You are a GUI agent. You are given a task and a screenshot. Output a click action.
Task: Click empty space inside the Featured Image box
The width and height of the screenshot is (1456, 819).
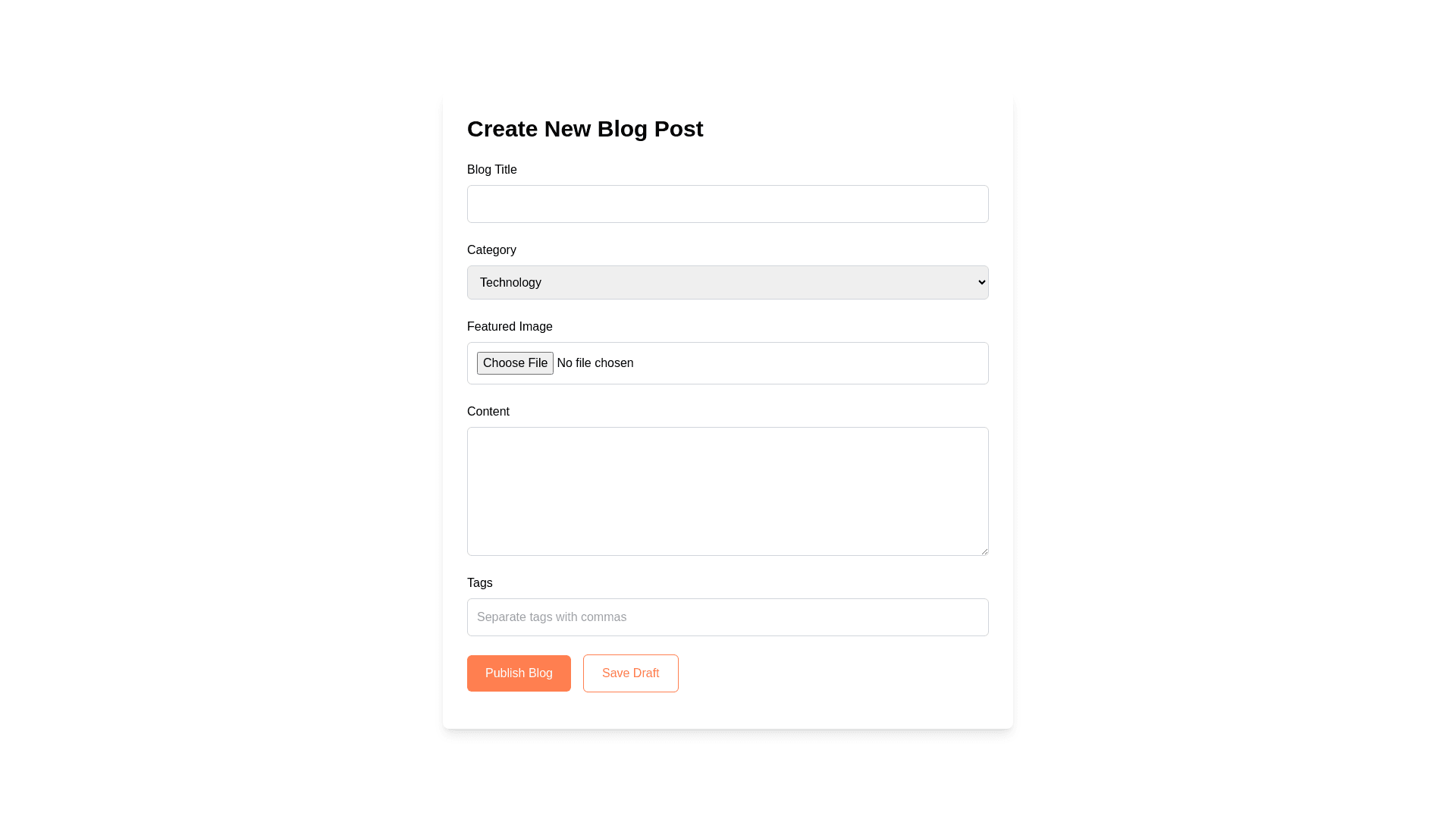(x=819, y=363)
